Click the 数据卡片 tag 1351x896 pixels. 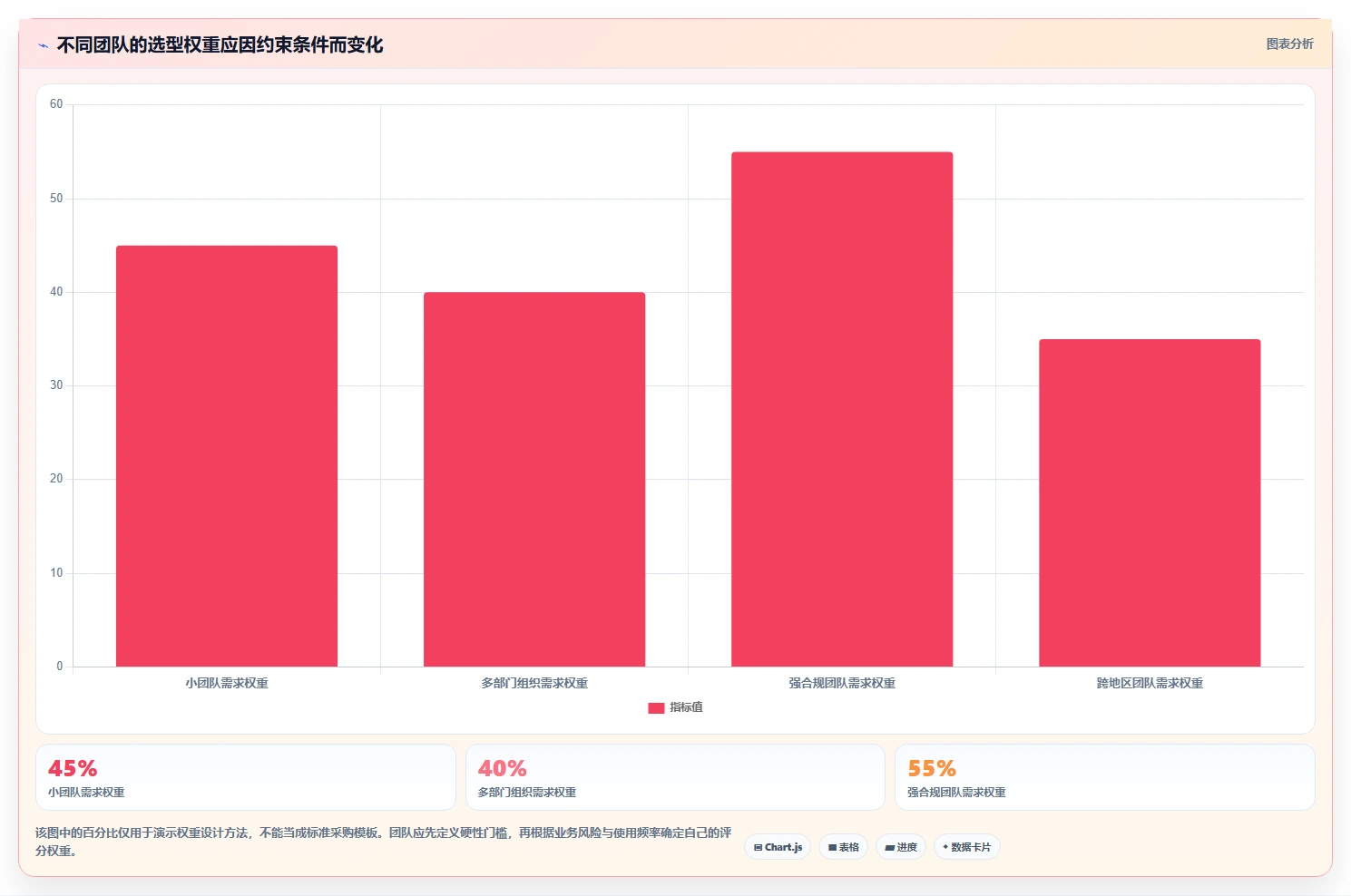click(x=966, y=847)
